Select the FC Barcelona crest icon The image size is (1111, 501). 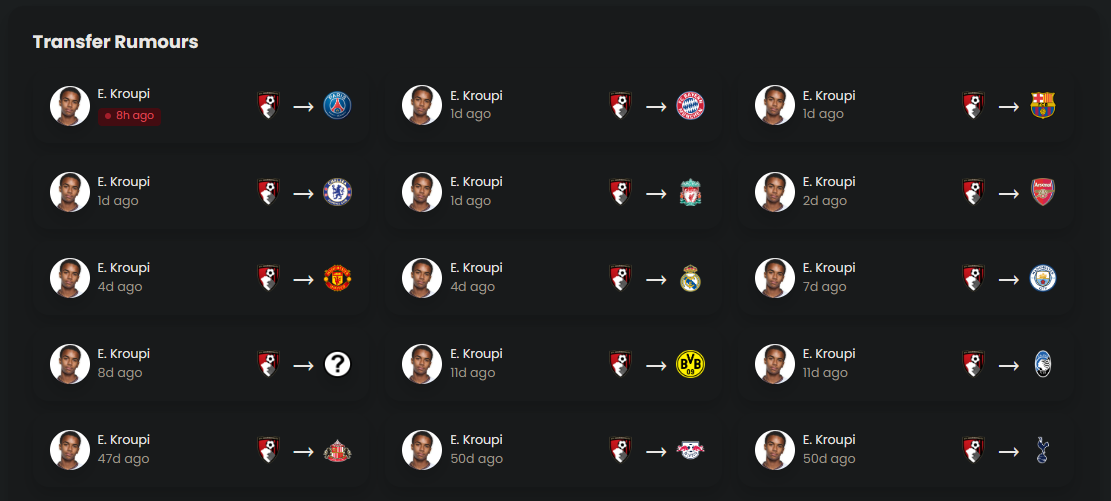(x=1042, y=106)
